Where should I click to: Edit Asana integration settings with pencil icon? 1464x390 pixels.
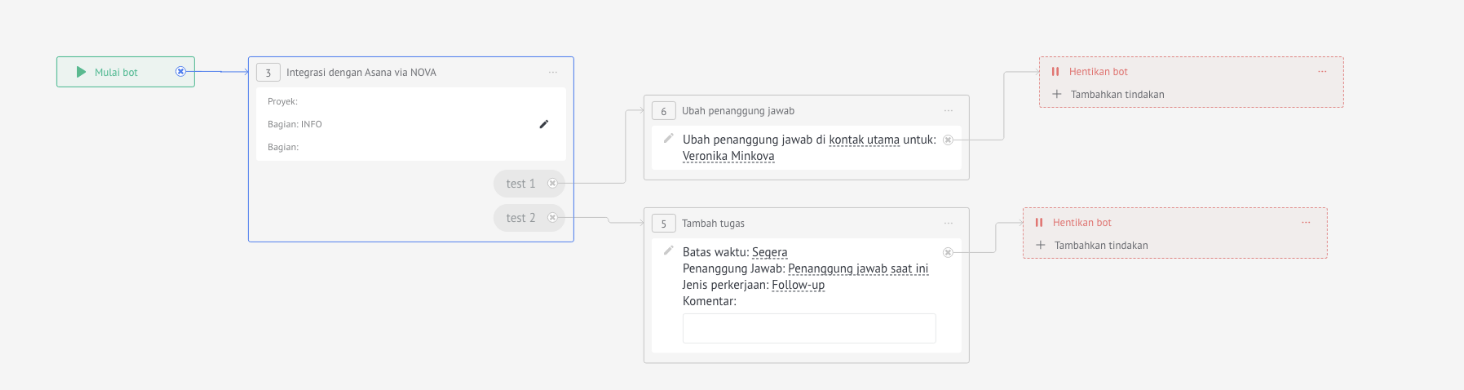pos(544,124)
